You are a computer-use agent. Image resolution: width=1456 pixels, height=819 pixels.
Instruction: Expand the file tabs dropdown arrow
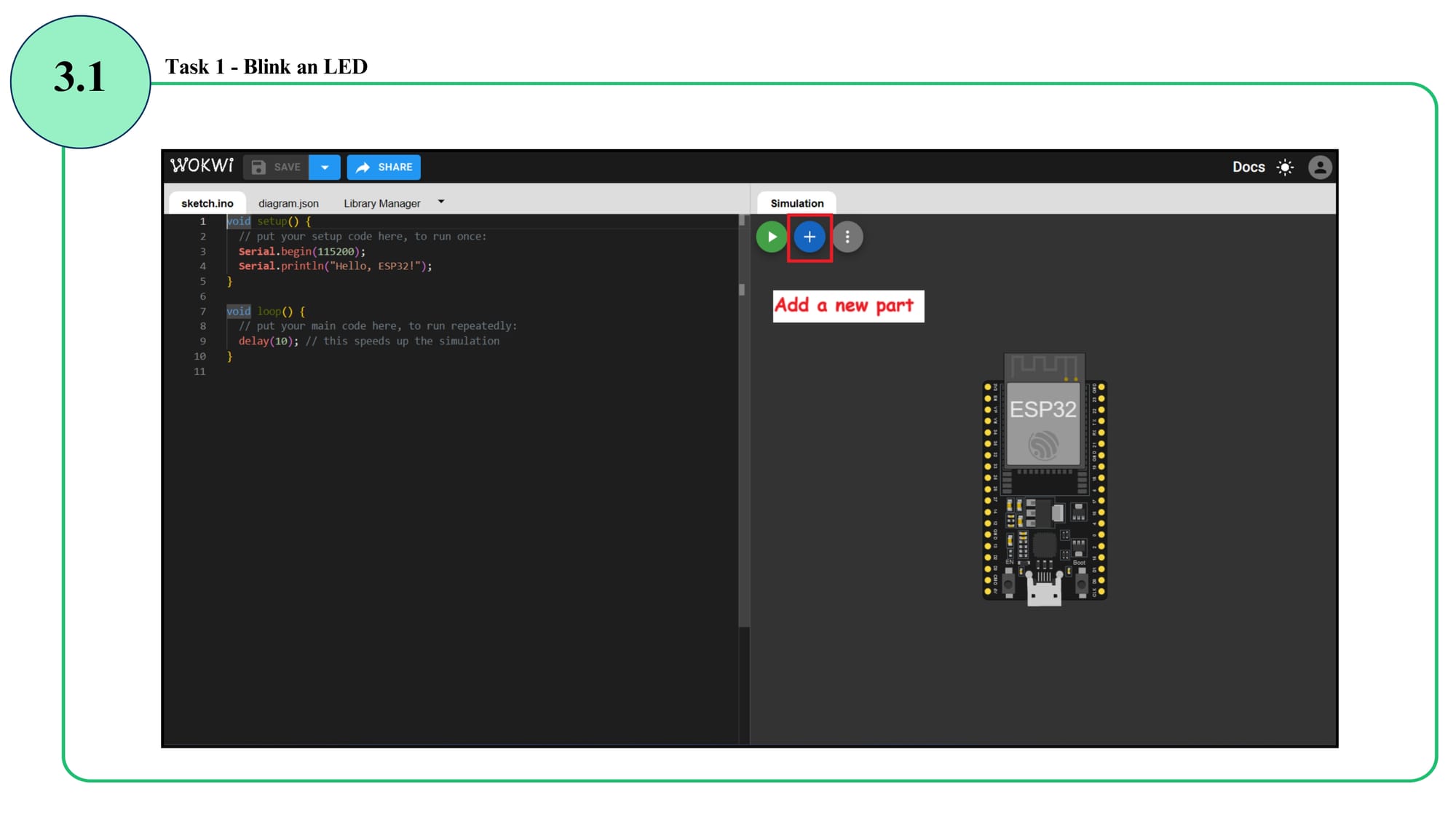click(x=441, y=202)
